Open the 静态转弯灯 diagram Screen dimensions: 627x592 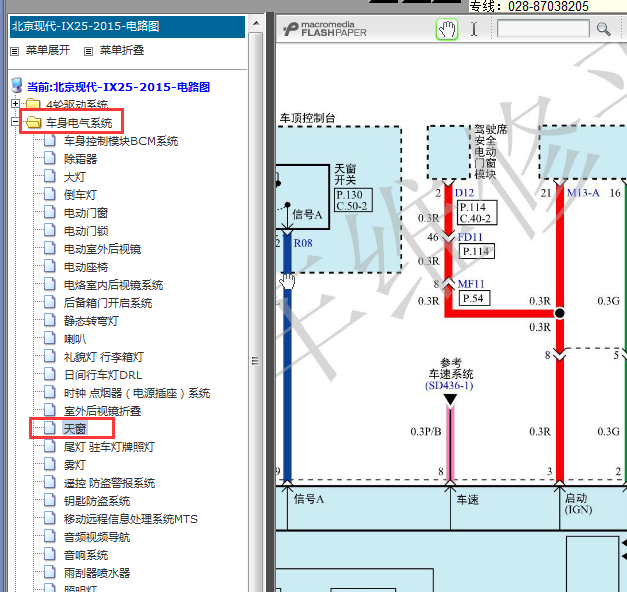click(91, 321)
